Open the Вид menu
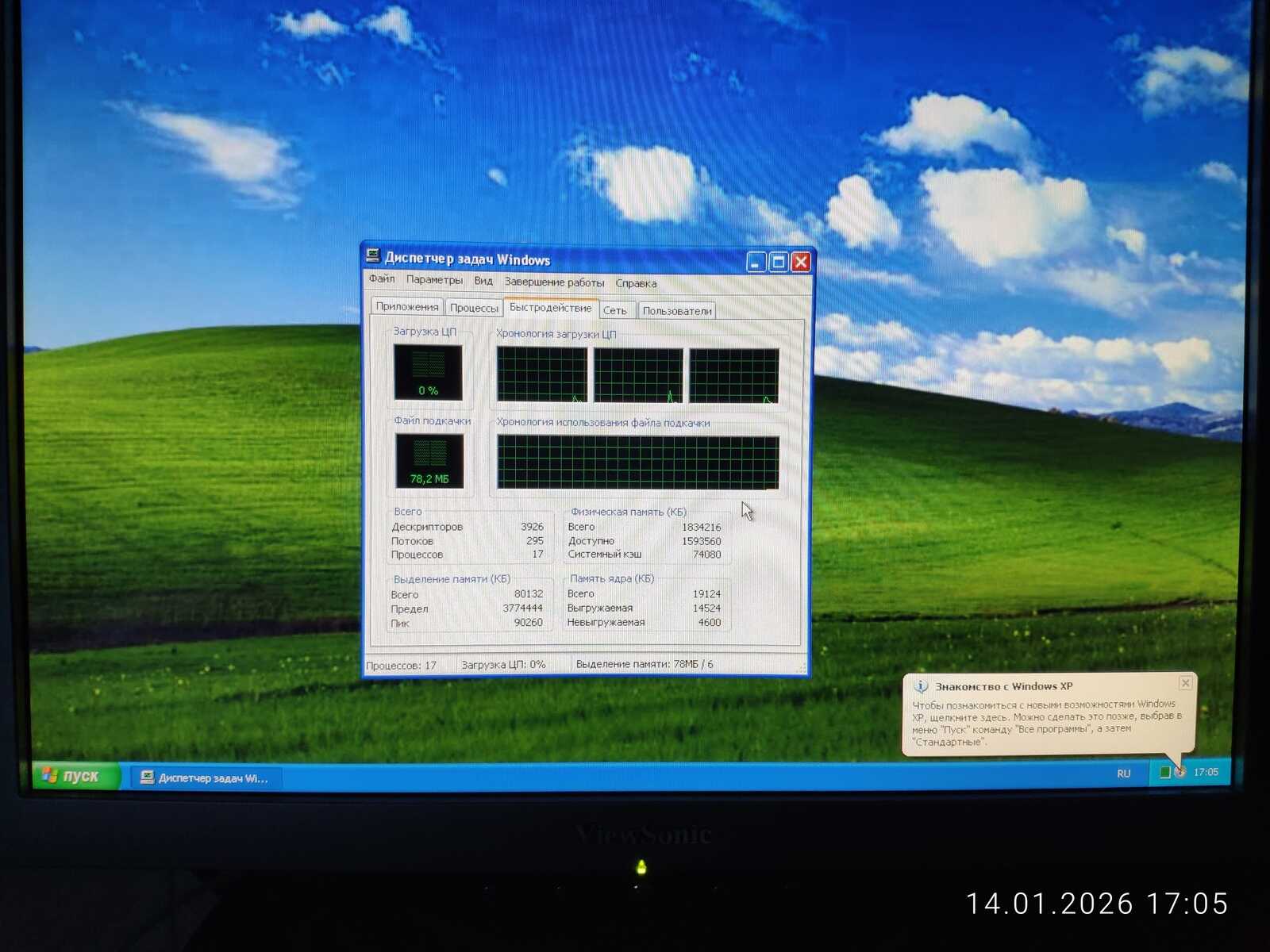1270x952 pixels. point(483,281)
